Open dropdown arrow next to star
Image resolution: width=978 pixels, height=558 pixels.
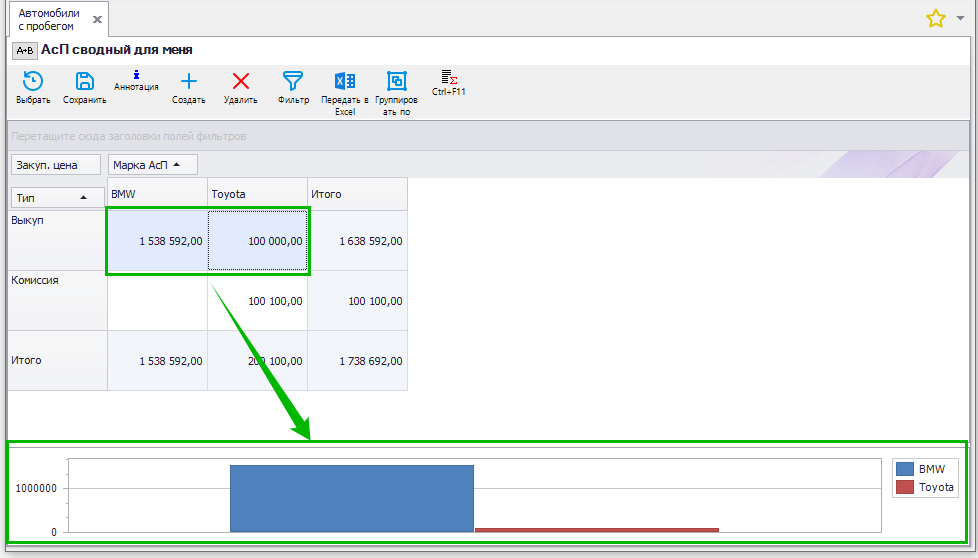tap(959, 18)
